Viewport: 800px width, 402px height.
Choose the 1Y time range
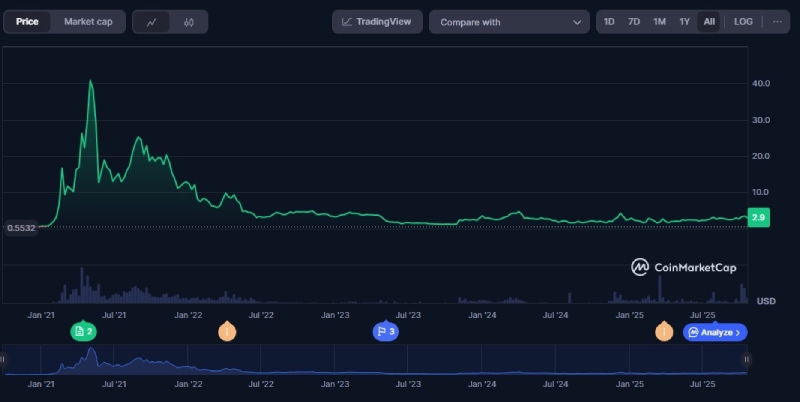684,21
